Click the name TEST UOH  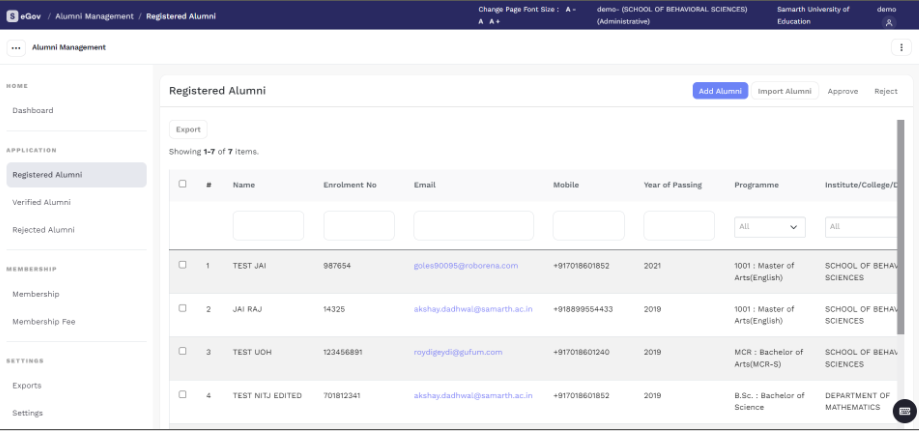click(252, 352)
